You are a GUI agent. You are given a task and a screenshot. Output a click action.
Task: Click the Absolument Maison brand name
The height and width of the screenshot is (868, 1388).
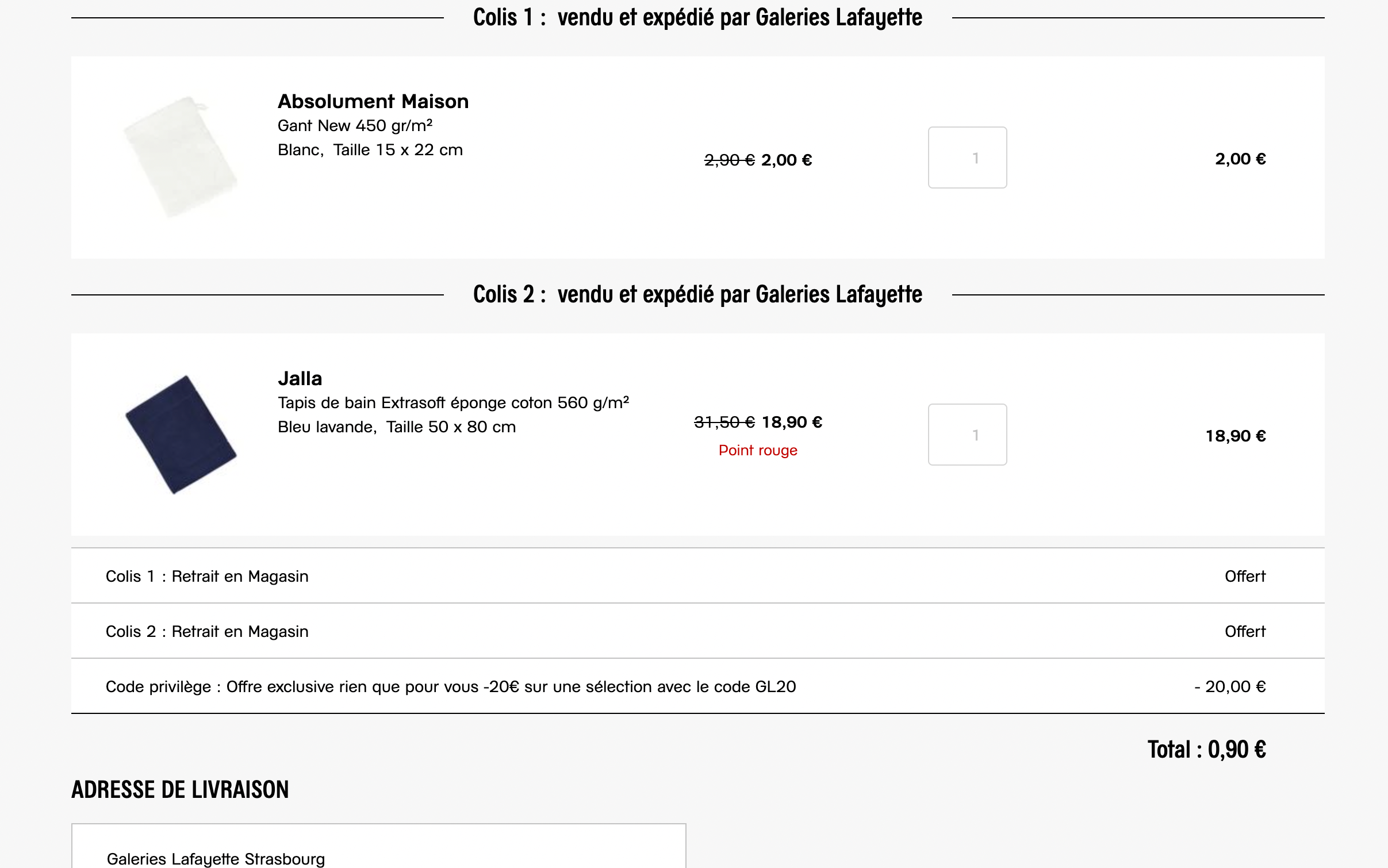point(373,101)
